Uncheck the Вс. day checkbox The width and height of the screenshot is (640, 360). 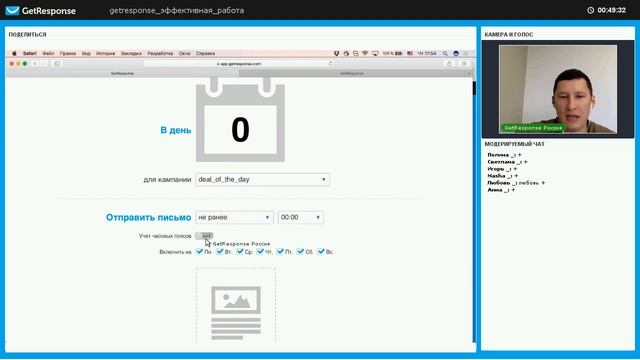pyautogui.click(x=321, y=251)
